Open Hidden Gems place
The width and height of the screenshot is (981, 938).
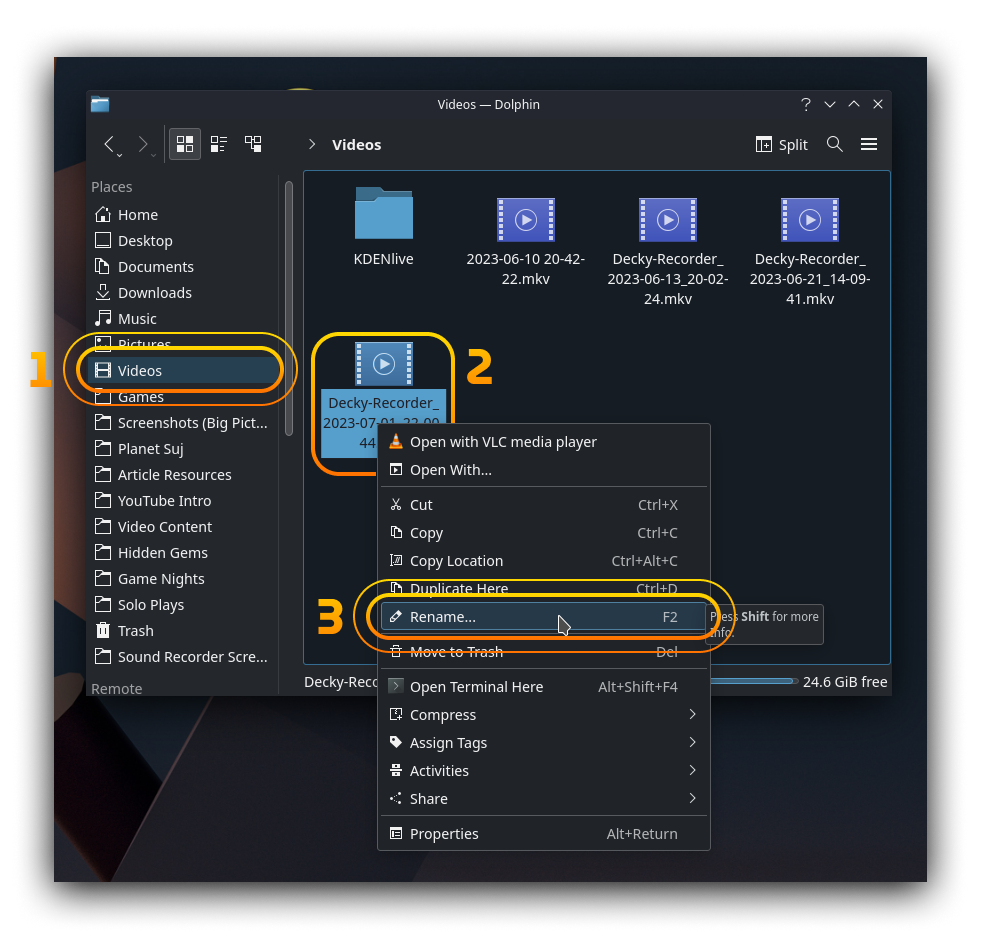185,553
